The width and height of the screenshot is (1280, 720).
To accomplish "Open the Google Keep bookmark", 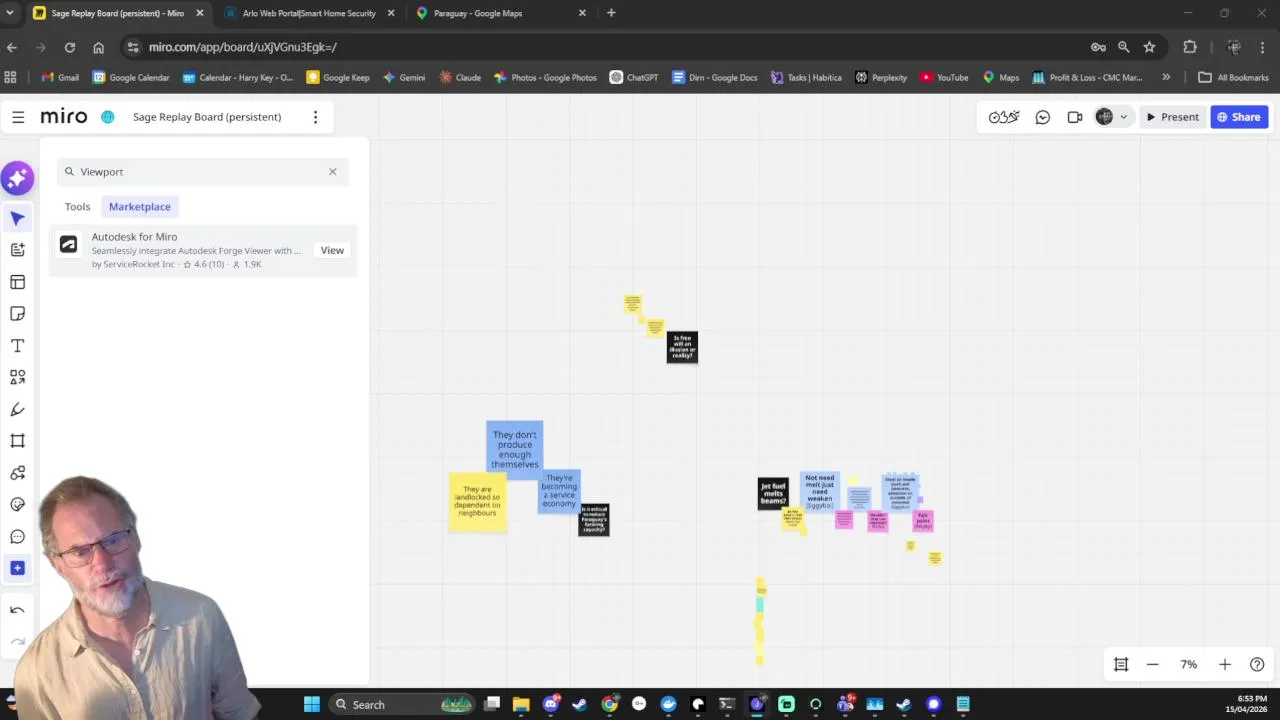I will point(338,77).
